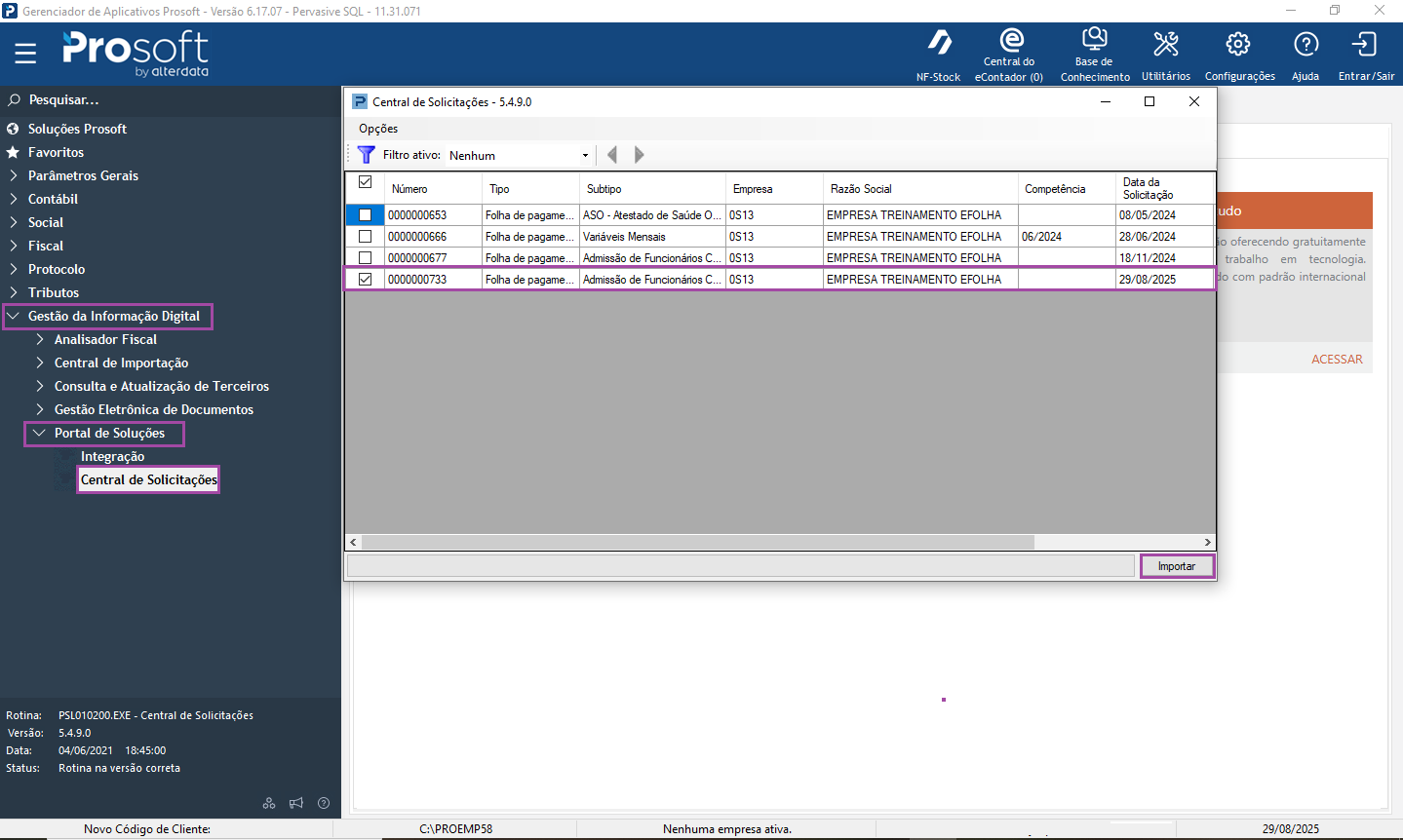Click the modules icon in sidebar footer
This screenshot has height=840, width=1403.
point(269,803)
